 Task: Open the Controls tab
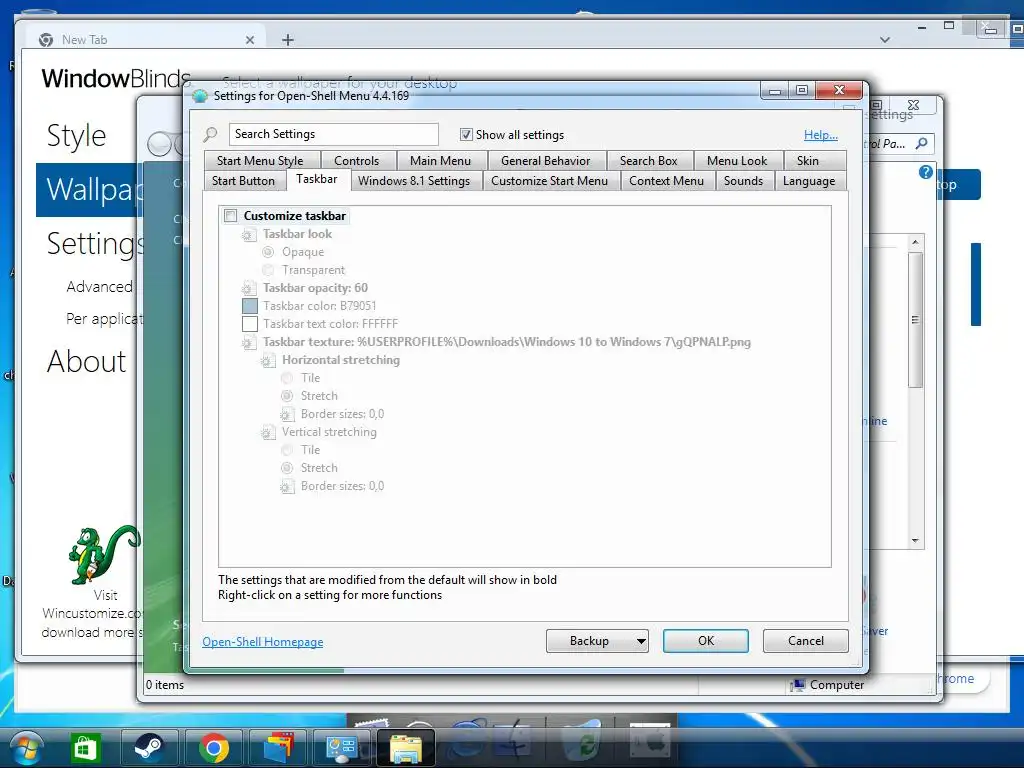tap(357, 161)
